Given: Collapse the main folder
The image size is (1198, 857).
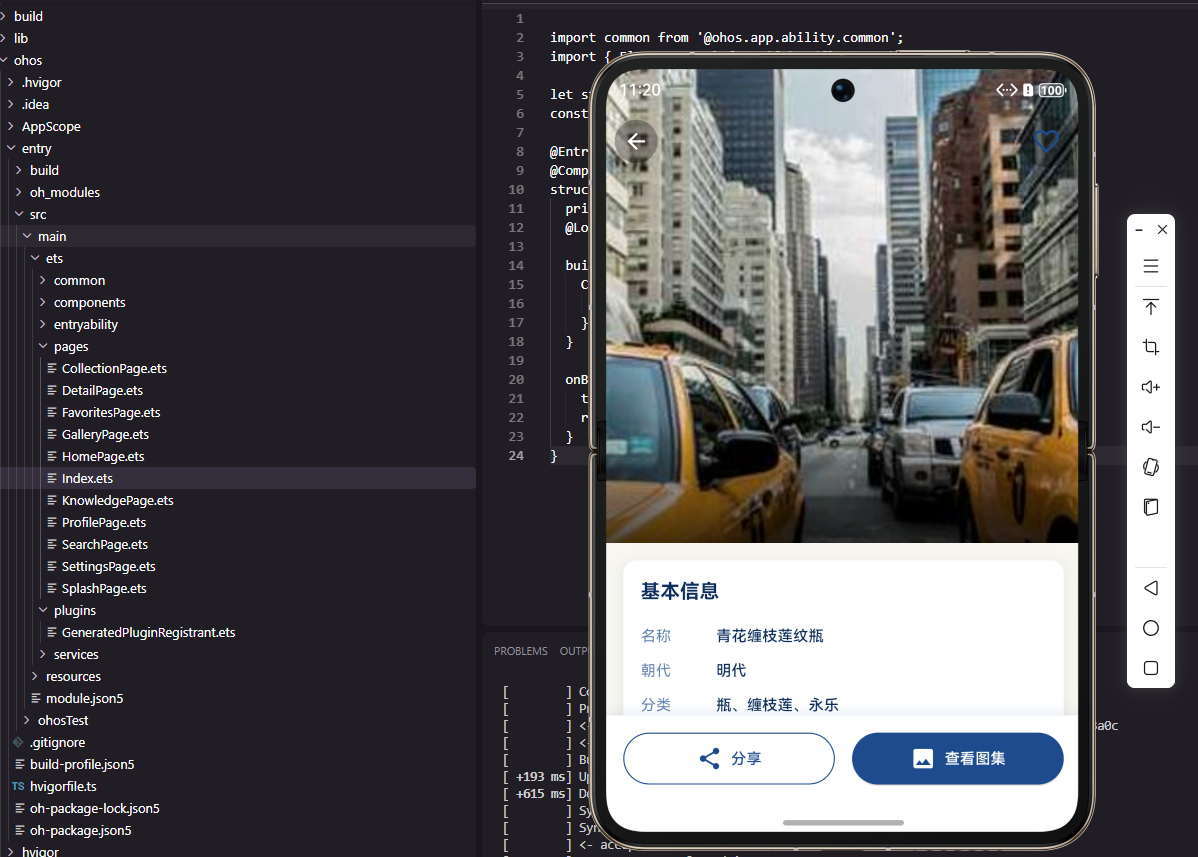Looking at the screenshot, I should tap(52, 237).
